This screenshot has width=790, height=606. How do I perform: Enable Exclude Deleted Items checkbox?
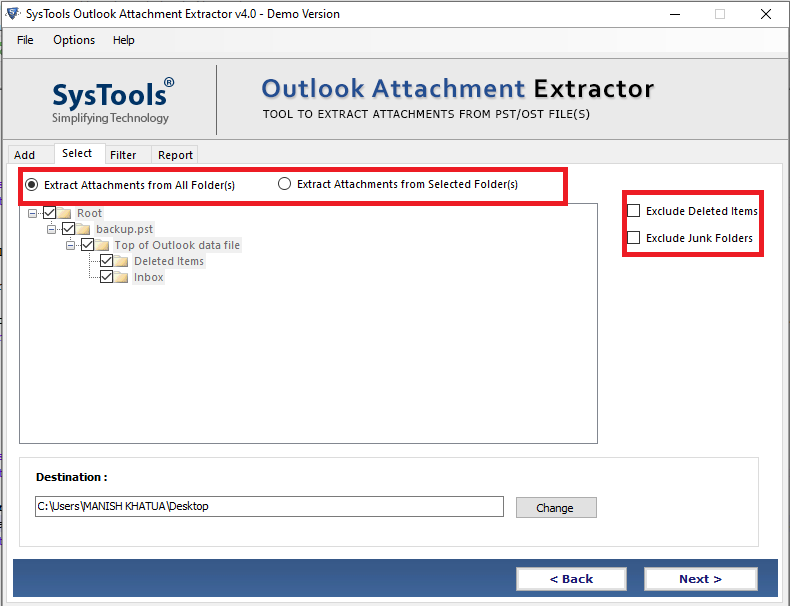(633, 211)
